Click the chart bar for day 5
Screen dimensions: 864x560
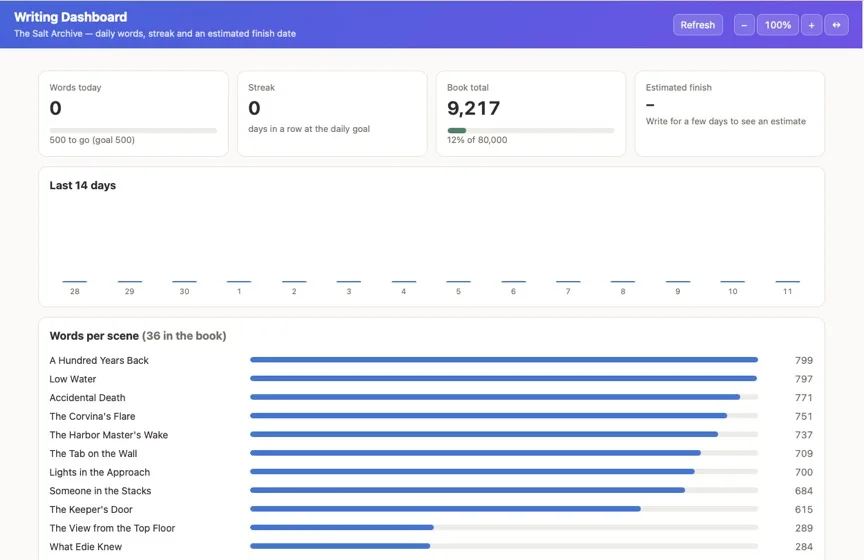pos(458,282)
